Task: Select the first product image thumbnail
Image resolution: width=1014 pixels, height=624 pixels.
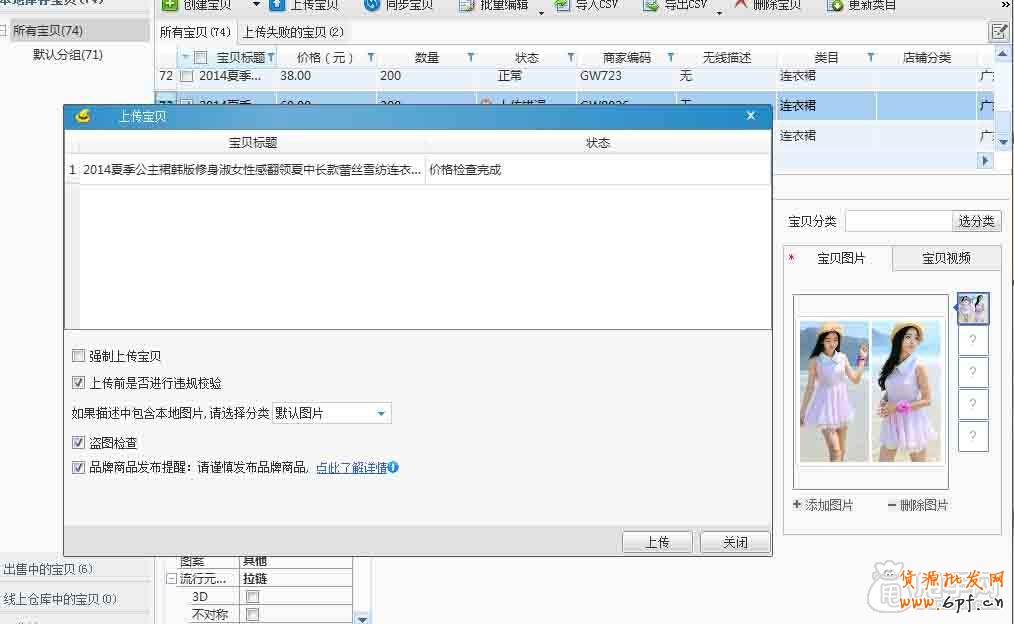Action: pos(973,308)
